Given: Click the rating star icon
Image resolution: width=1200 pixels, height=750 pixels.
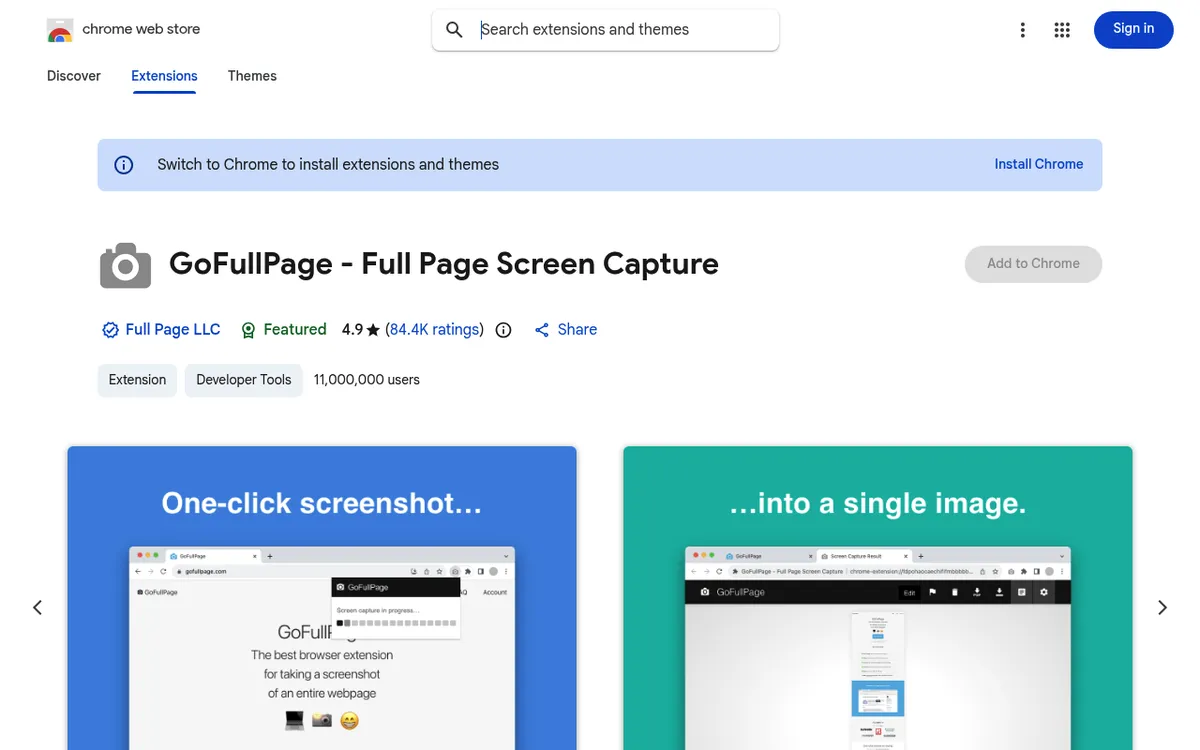Looking at the screenshot, I should pos(373,330).
